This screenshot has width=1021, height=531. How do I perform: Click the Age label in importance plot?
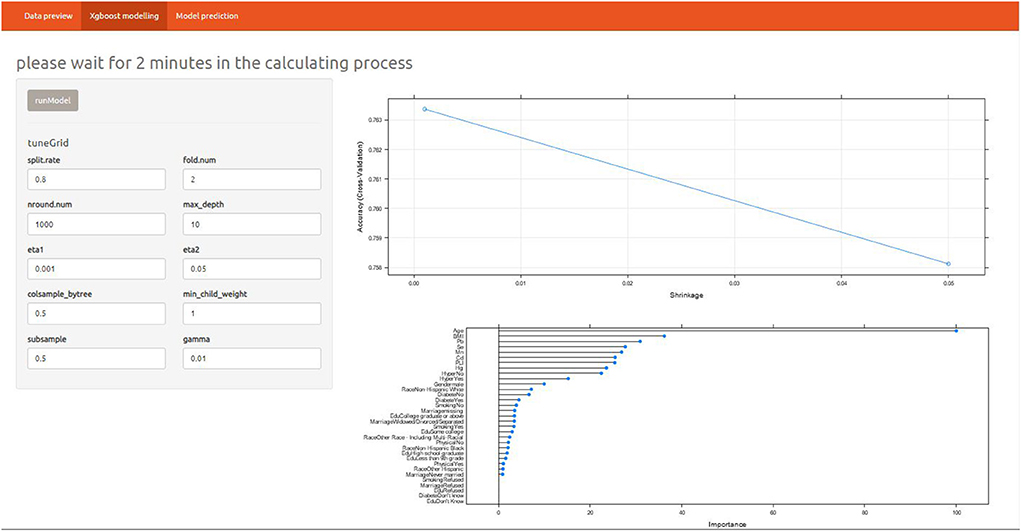point(458,331)
